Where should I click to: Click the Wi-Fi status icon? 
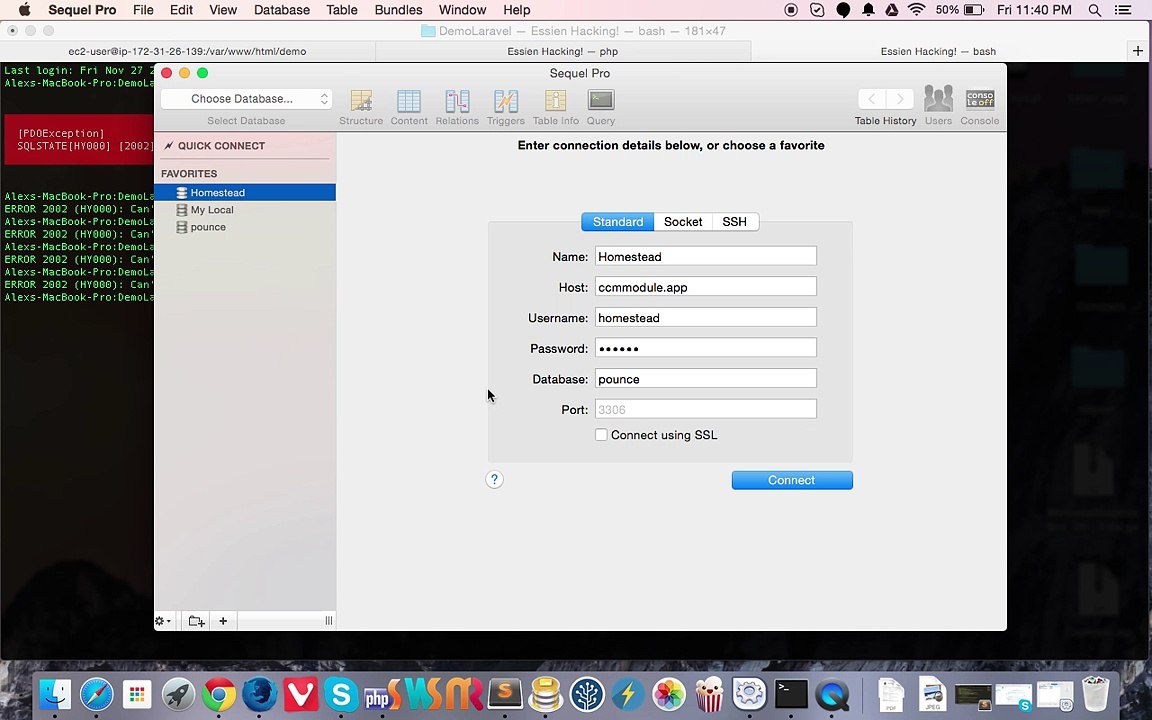pyautogui.click(x=916, y=10)
